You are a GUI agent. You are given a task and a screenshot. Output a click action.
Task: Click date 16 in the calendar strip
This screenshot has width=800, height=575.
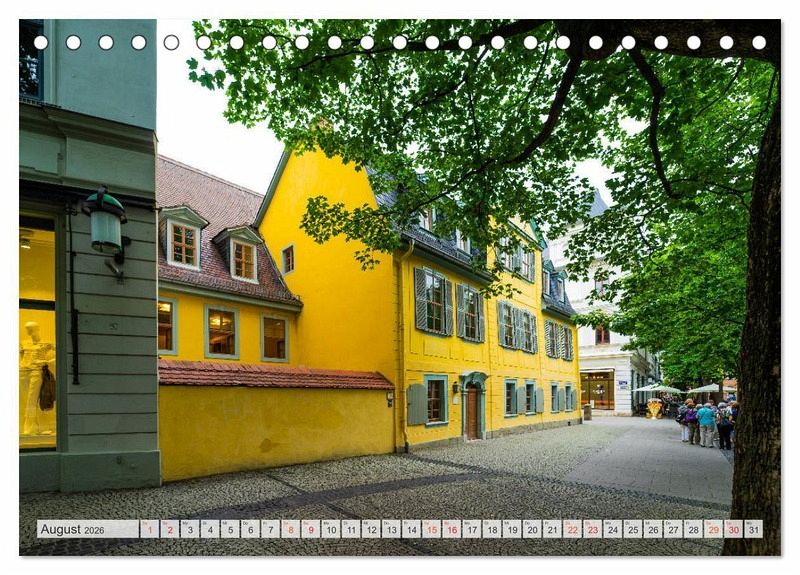(x=451, y=529)
